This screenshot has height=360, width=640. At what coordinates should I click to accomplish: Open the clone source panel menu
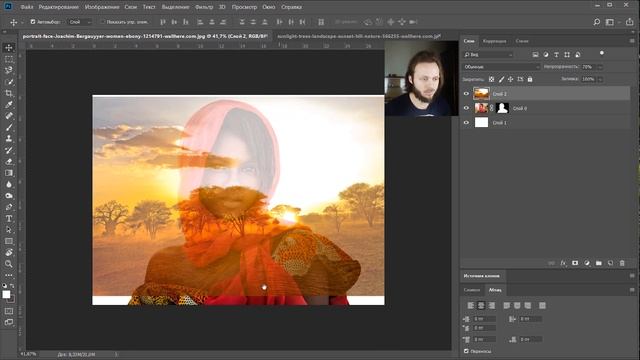(x=632, y=276)
